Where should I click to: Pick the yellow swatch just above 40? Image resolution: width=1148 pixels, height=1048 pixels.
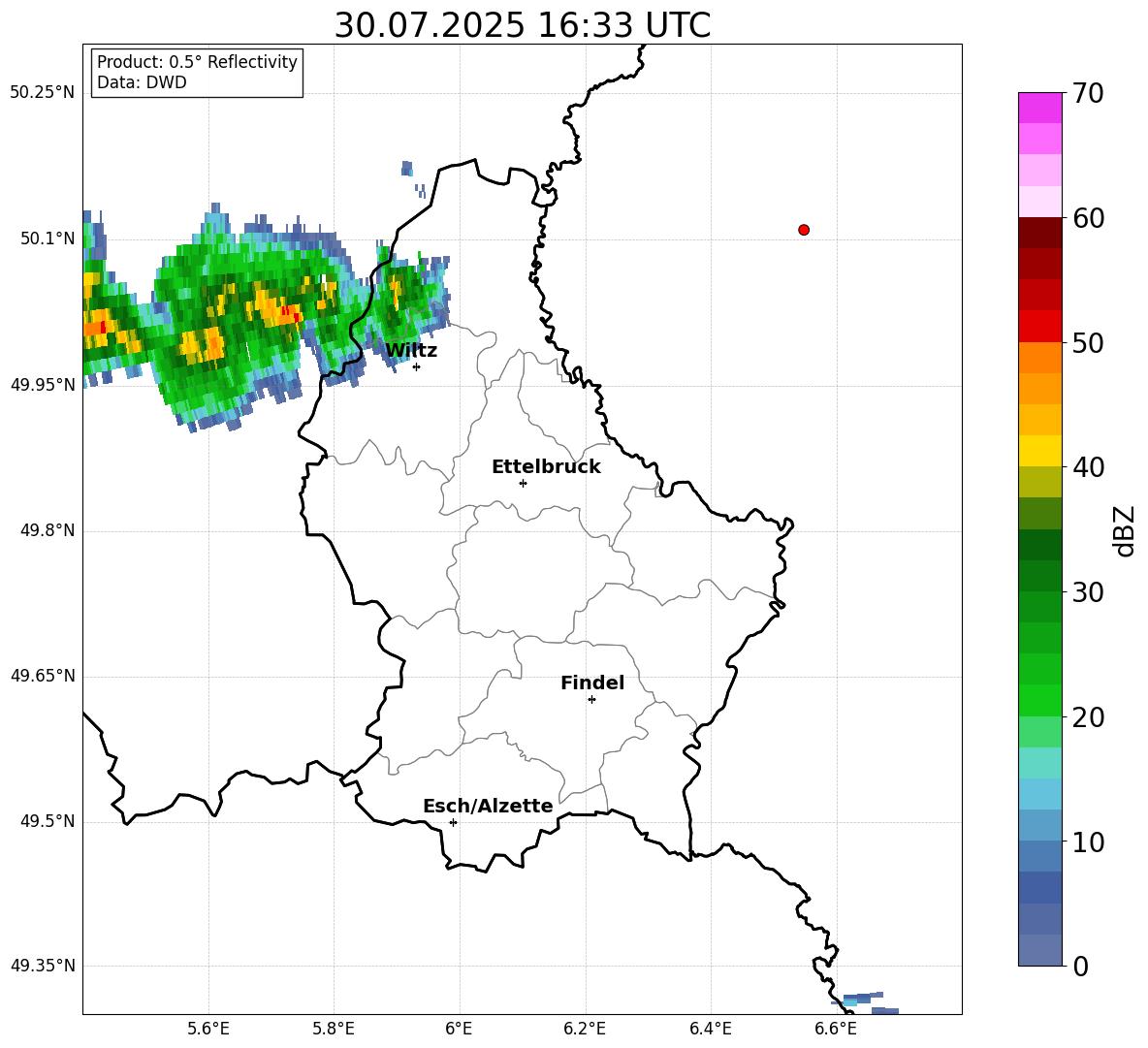1039,451
